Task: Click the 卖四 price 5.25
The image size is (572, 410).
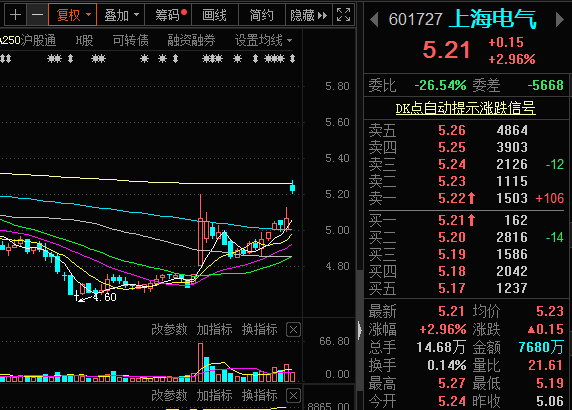Action: coord(452,147)
